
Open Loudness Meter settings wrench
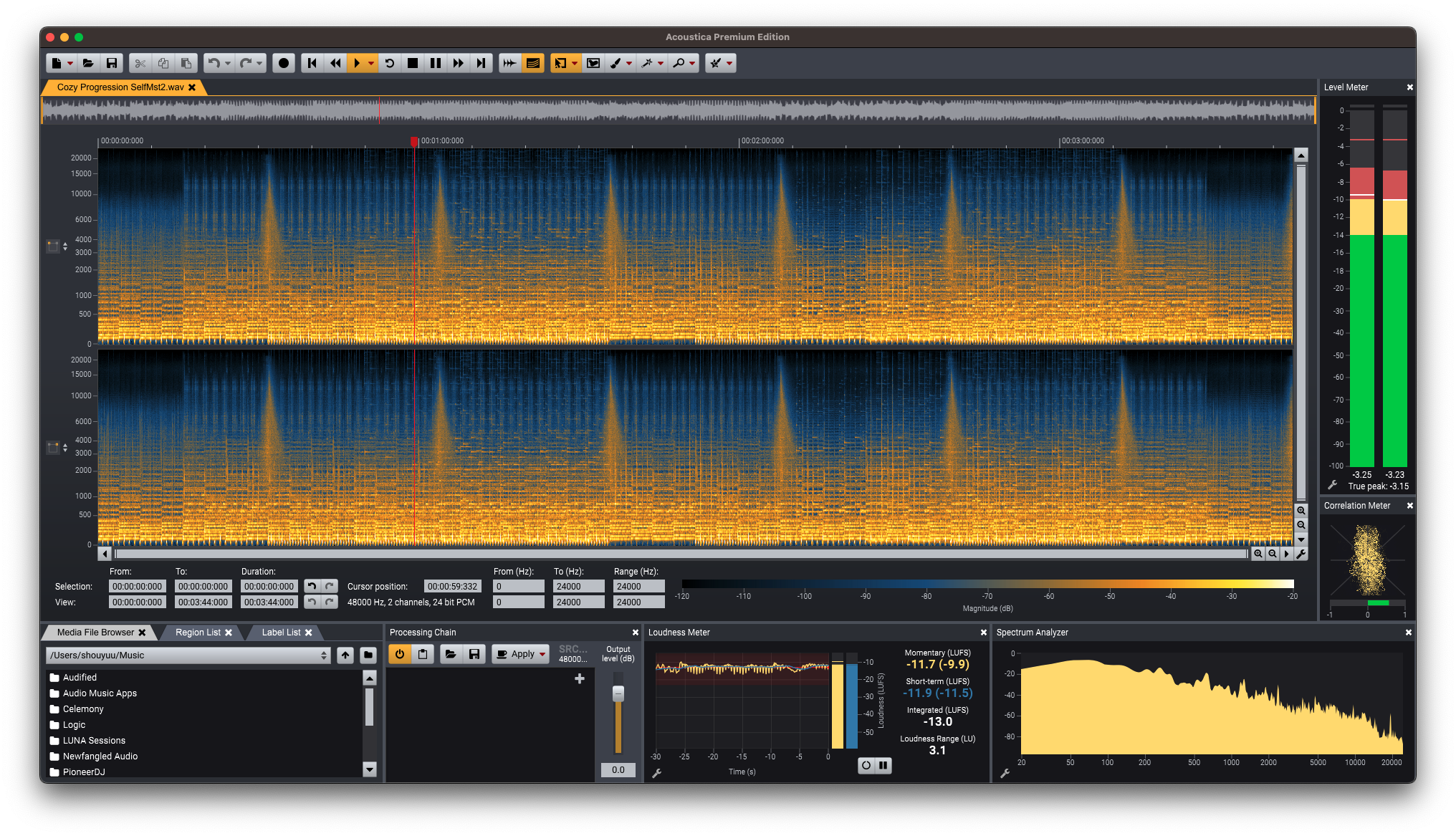(x=656, y=773)
